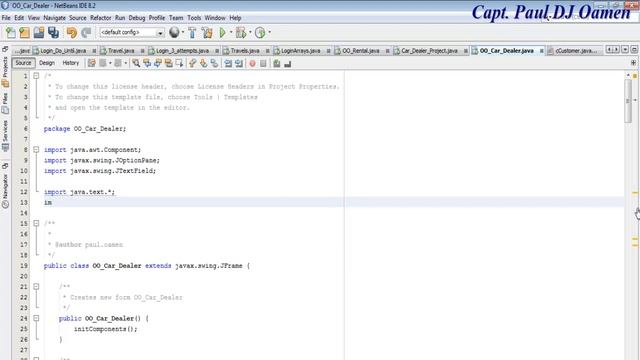The height and width of the screenshot is (360, 640).
Task: Collapse the imports fold at line 8
Action: click(36, 150)
